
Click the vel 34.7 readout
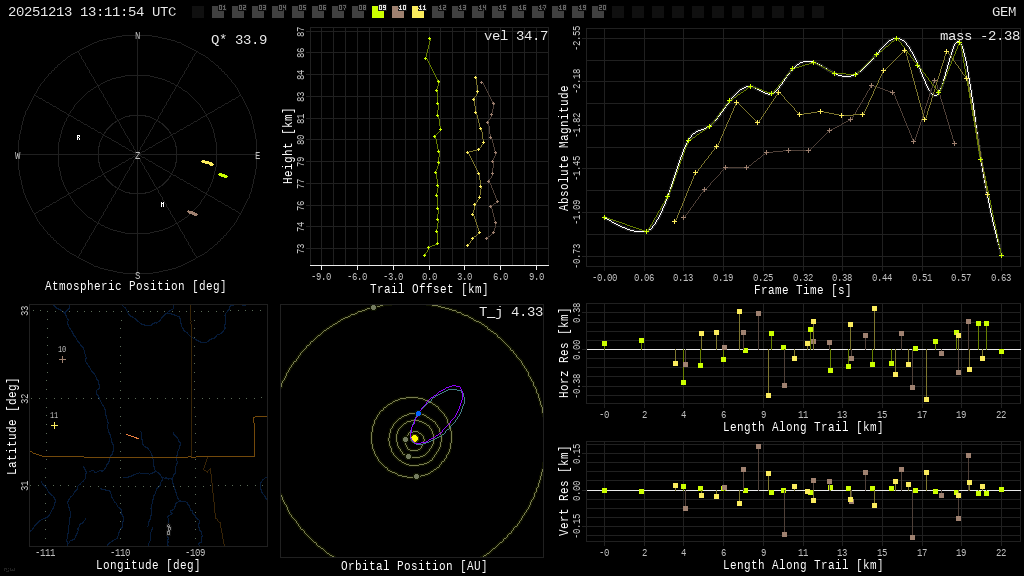point(515,36)
